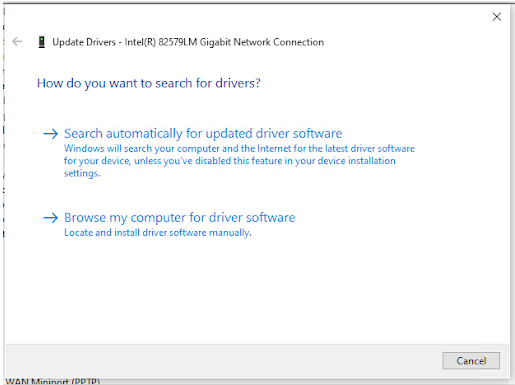Choose Search automatically for updated driver software
The image size is (515, 385).
tap(203, 134)
